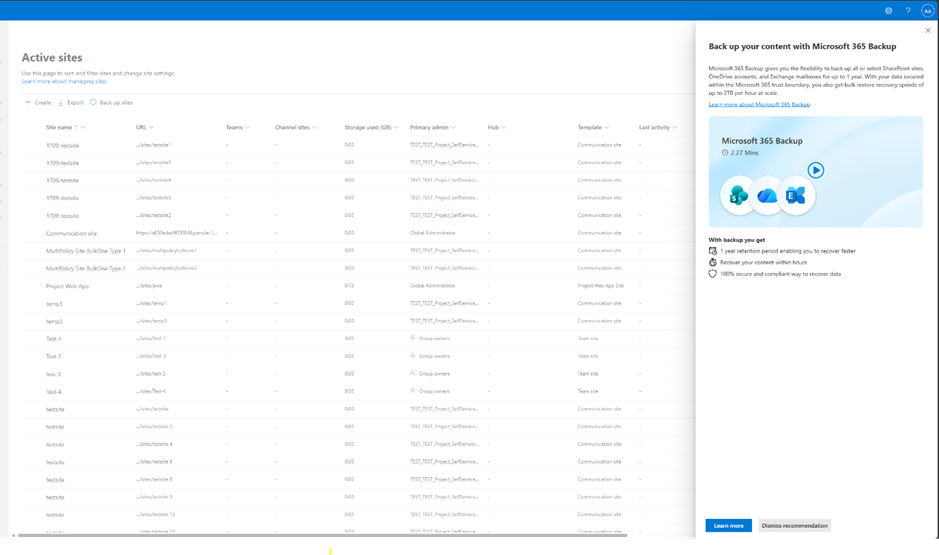939x555 pixels.
Task: Select the Test-2 site name
Action: pos(53,356)
